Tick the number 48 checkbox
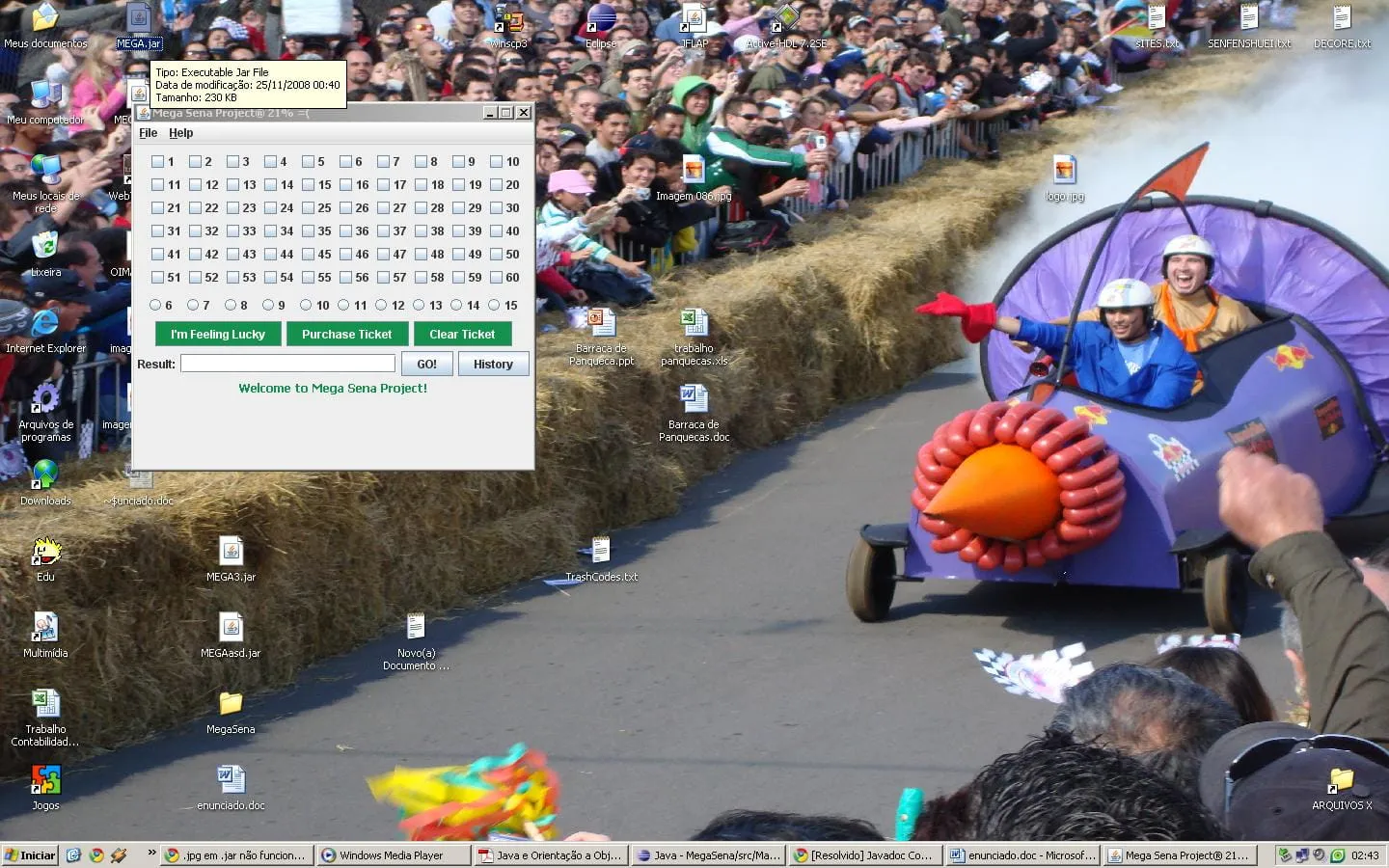 pyautogui.click(x=422, y=255)
